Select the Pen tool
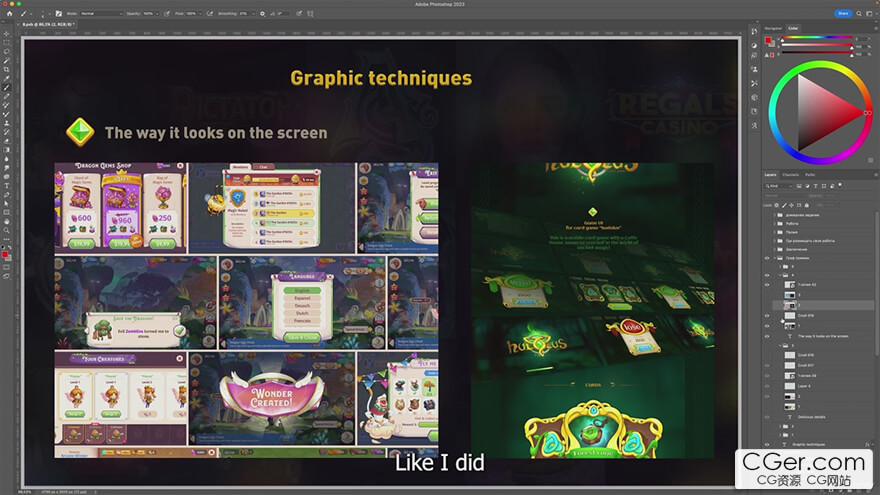Screen dimensions: 880x495 pos(7,195)
